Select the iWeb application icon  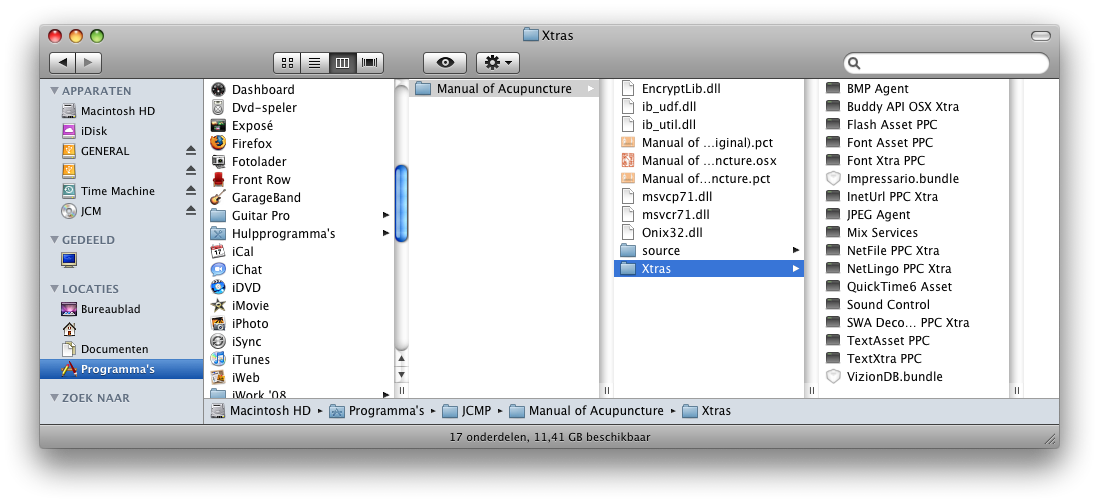pos(219,378)
